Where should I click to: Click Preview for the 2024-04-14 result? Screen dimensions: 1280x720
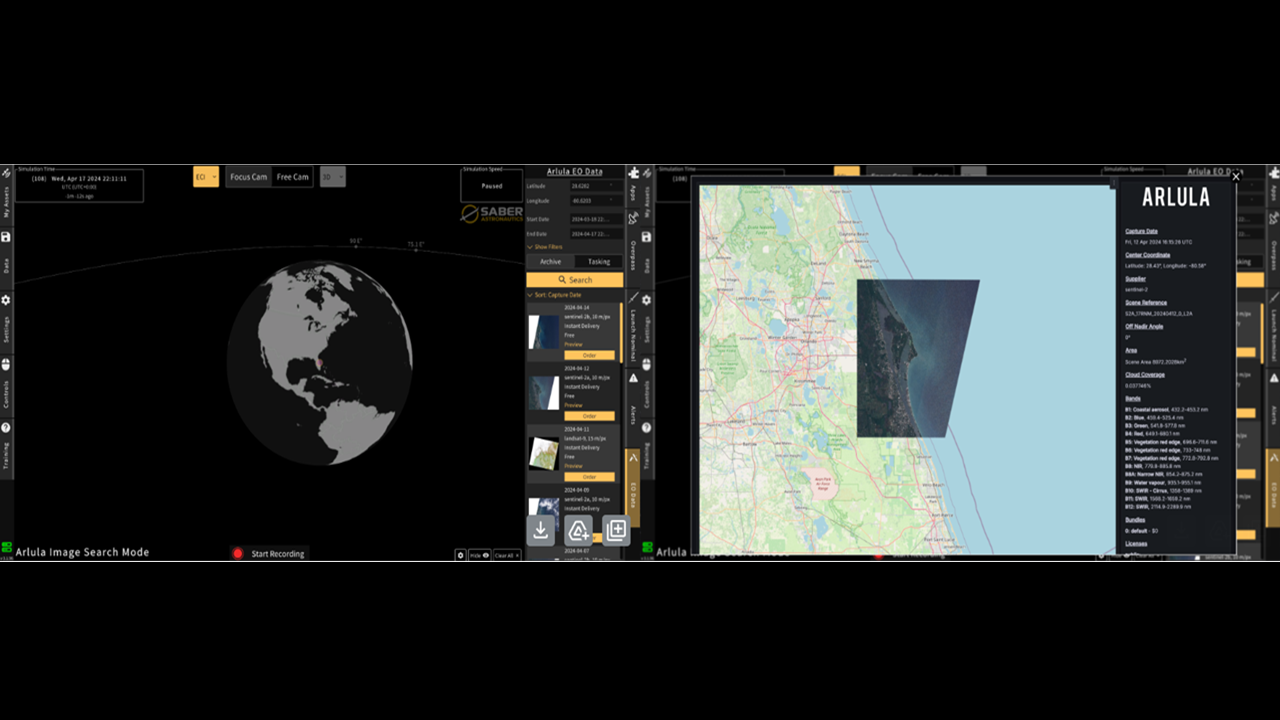point(573,344)
